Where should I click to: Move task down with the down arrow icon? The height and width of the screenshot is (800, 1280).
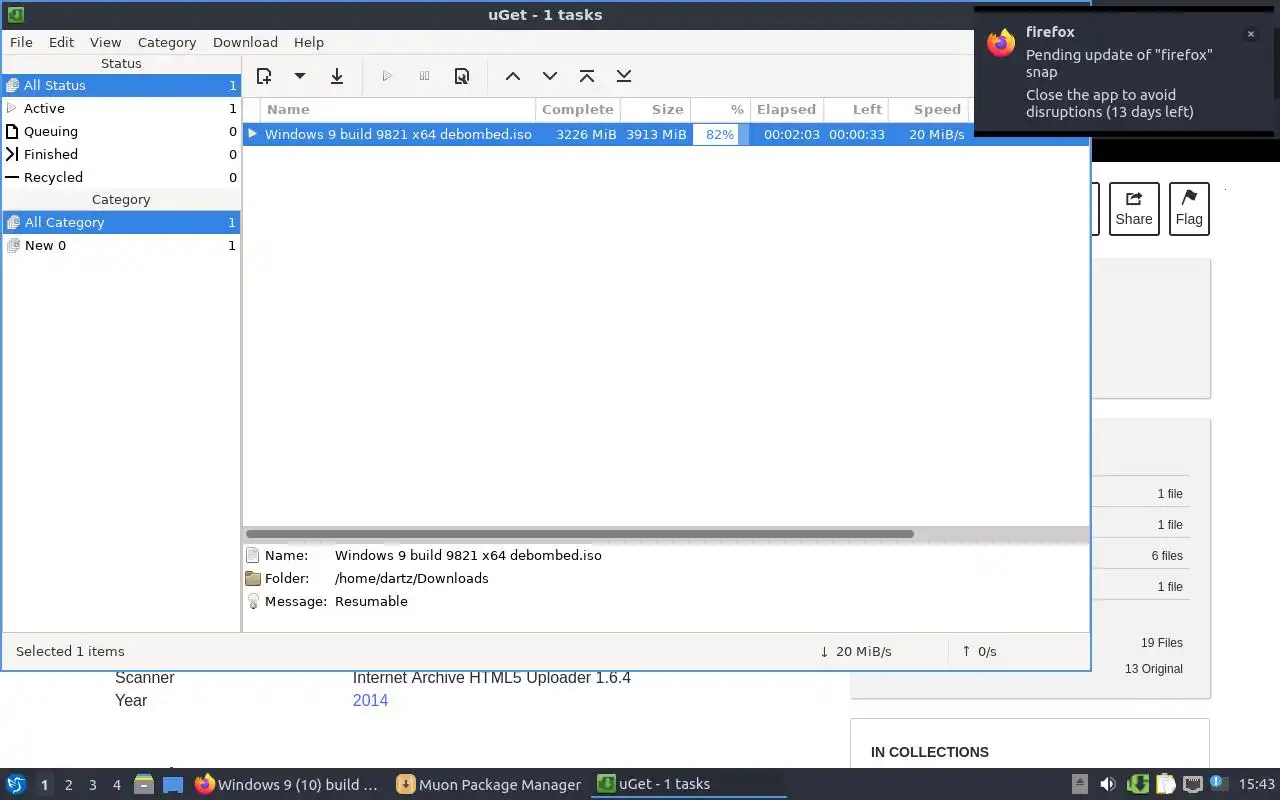click(x=550, y=76)
